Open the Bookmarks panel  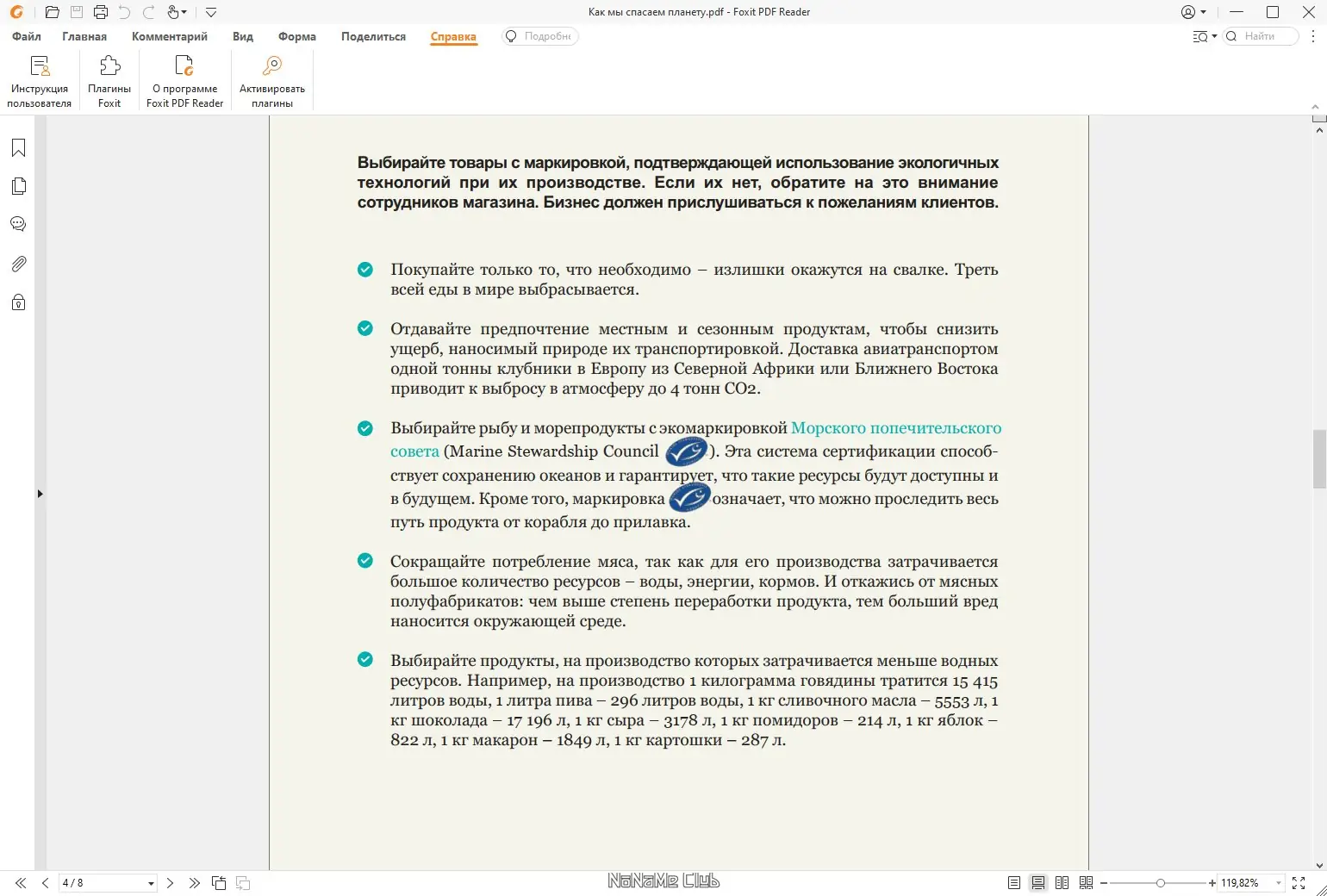click(x=17, y=147)
